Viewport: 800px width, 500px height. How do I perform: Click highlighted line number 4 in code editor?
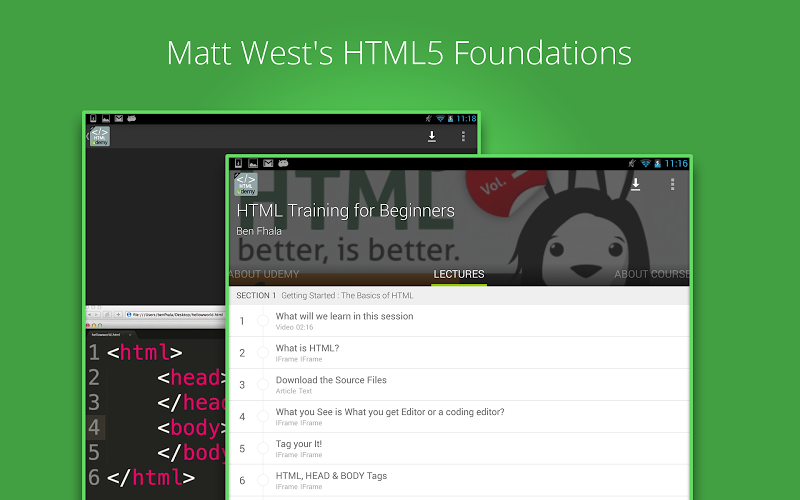95,428
